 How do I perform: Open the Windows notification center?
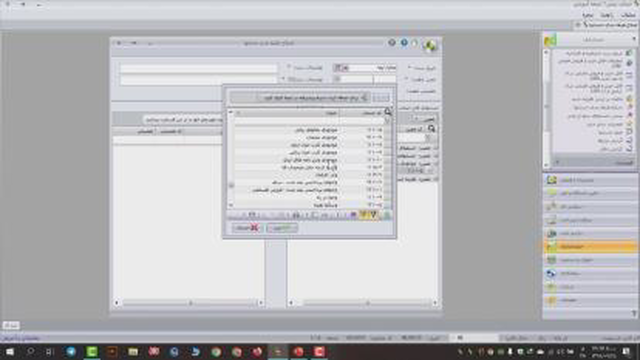(626, 352)
